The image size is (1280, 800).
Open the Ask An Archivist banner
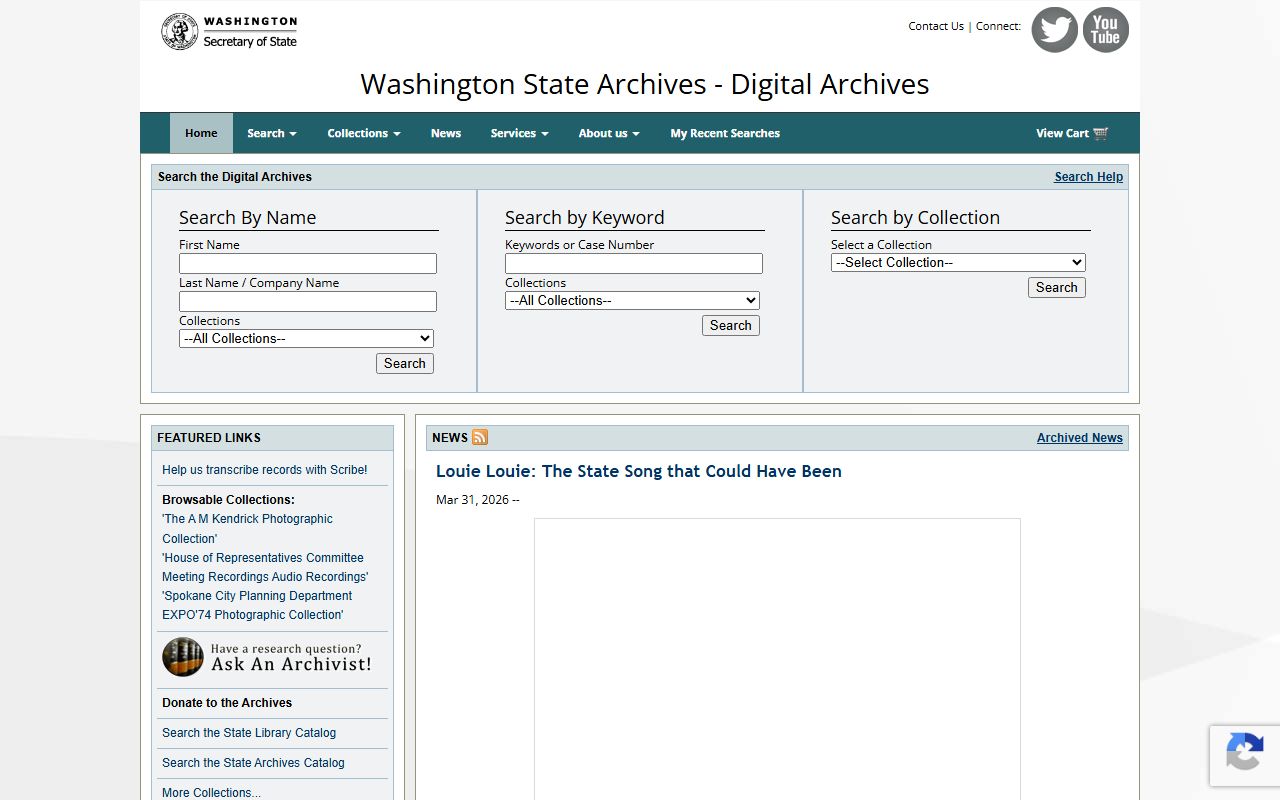point(267,658)
